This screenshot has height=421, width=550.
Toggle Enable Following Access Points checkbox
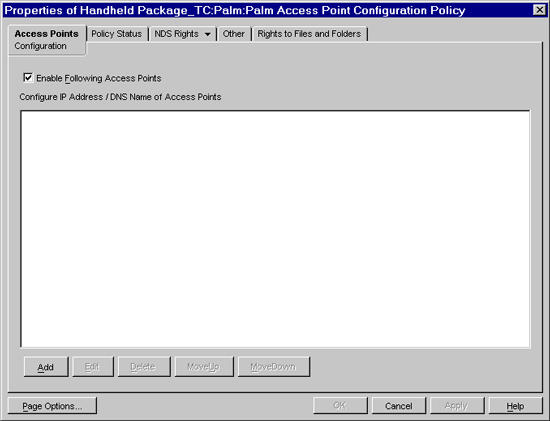[x=28, y=78]
